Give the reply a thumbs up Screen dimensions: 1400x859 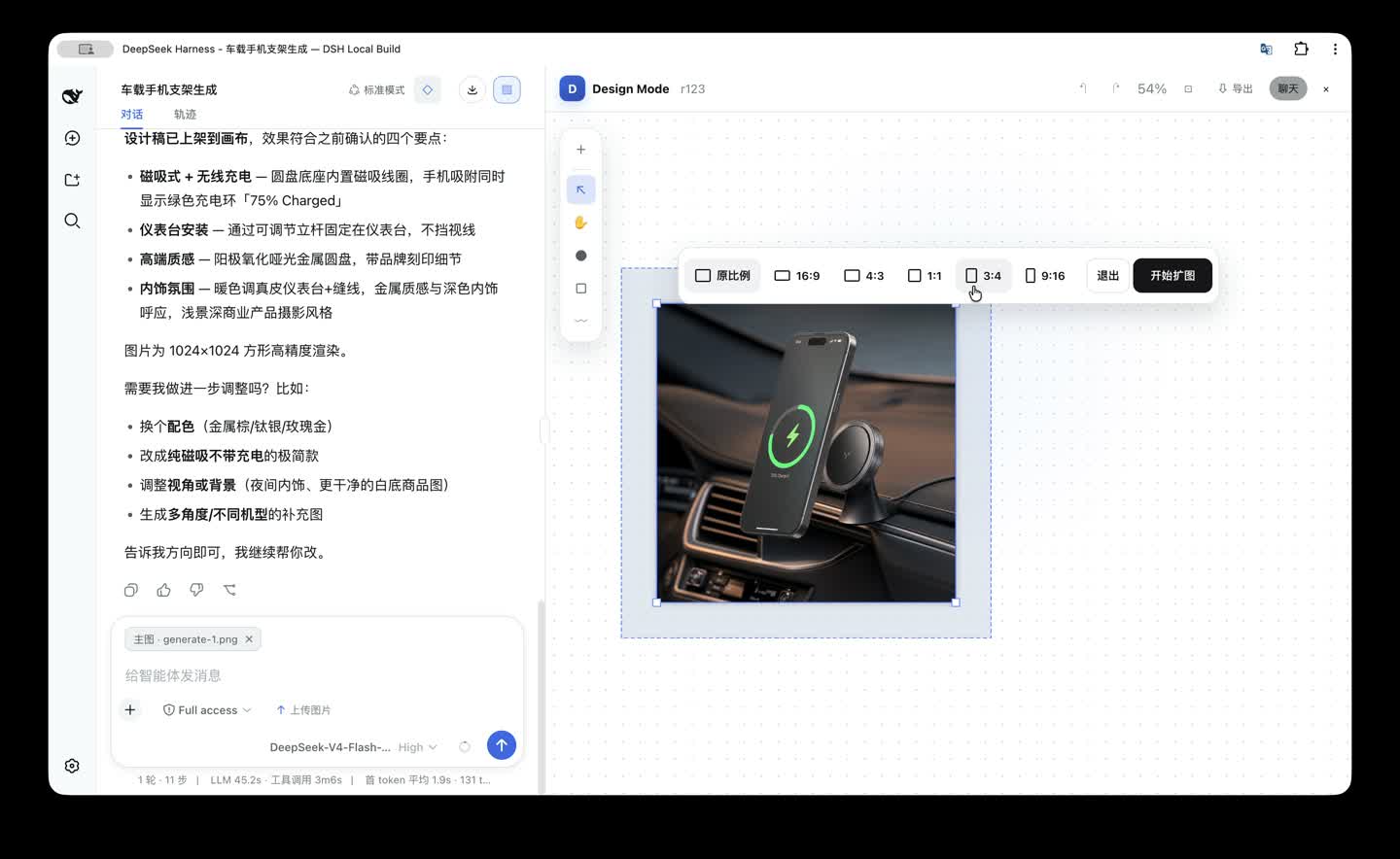coord(163,590)
